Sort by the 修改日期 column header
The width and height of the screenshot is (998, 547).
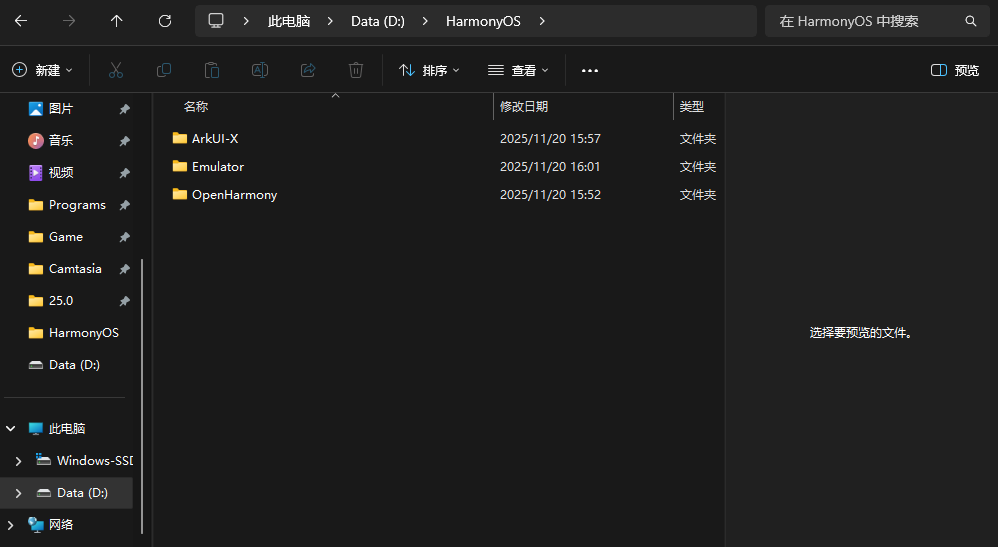click(x=524, y=106)
